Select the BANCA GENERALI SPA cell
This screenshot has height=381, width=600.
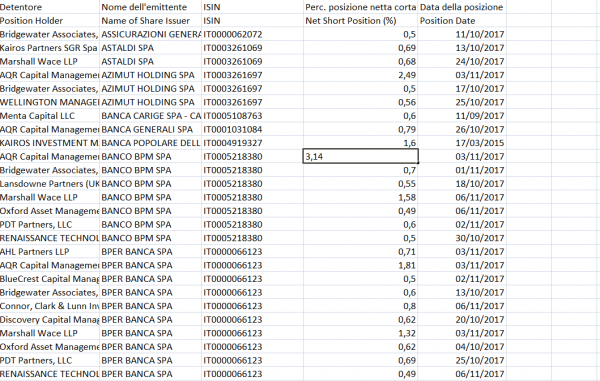coord(151,129)
